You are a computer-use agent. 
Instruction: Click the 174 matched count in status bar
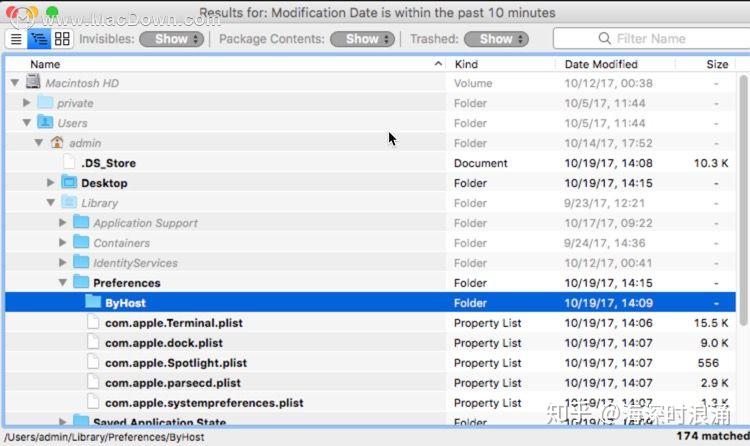(713, 436)
